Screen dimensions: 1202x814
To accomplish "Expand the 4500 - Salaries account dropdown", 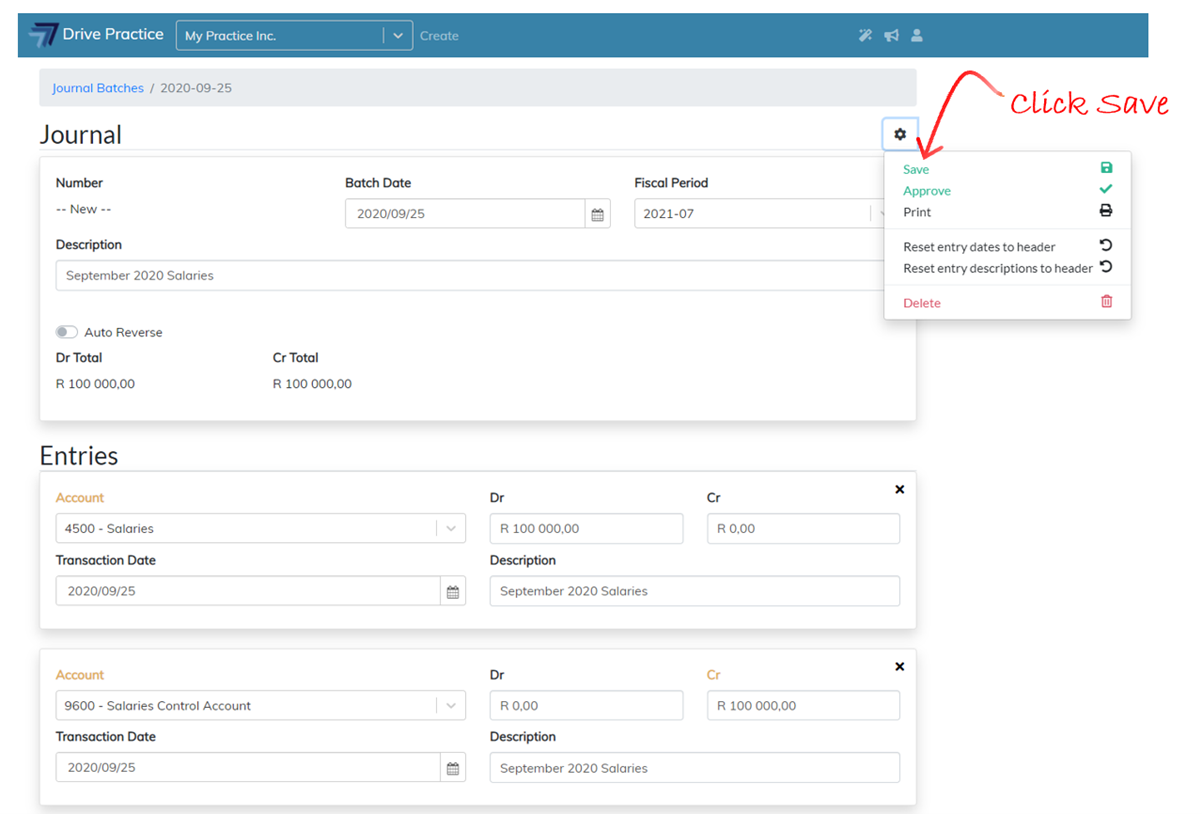I will click(451, 528).
